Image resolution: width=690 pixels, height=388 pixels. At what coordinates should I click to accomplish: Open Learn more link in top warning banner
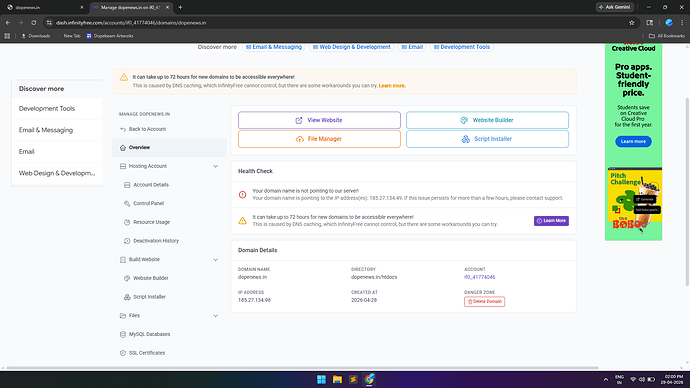[392, 86]
